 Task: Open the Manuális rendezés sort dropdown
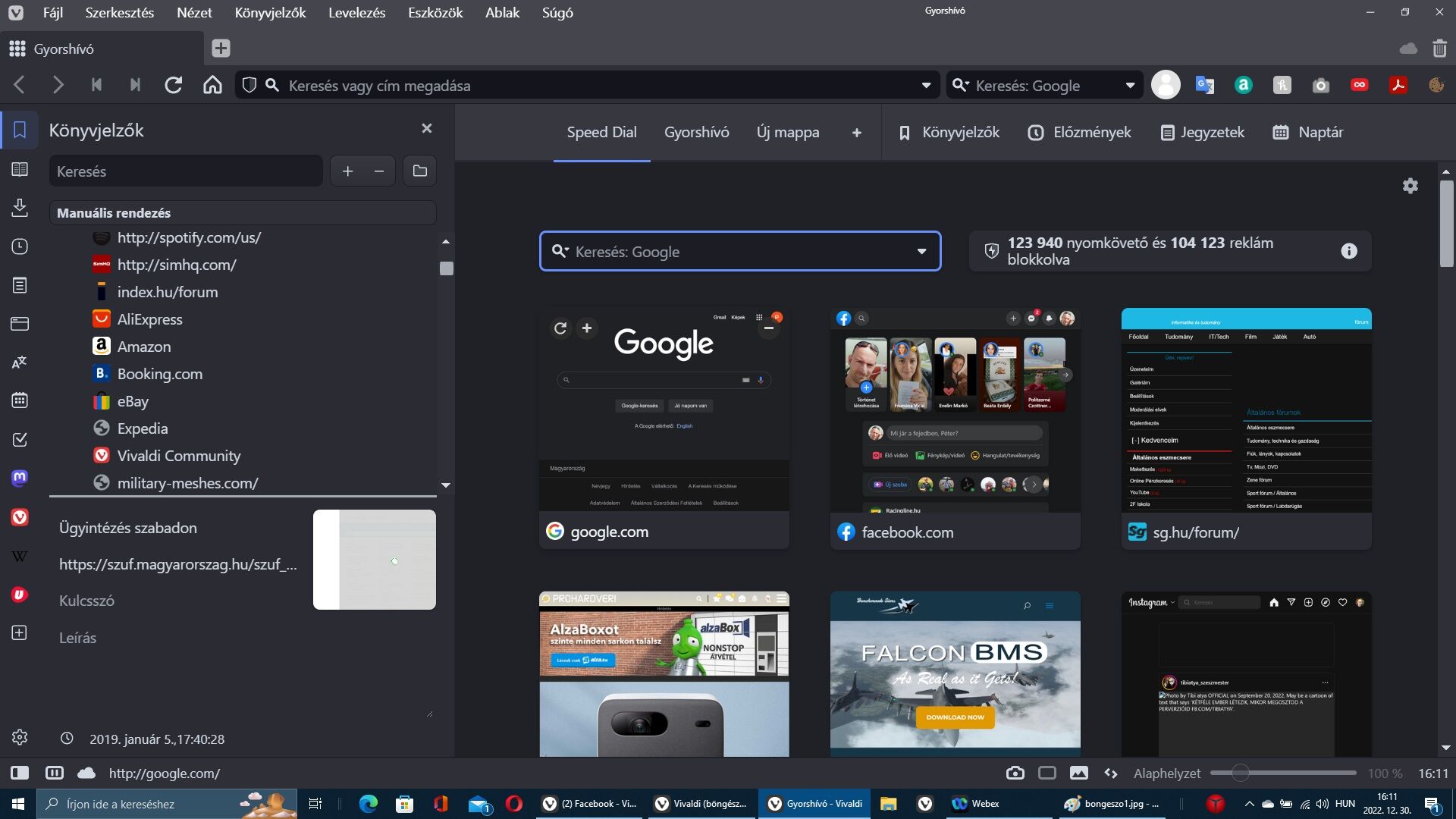(243, 213)
